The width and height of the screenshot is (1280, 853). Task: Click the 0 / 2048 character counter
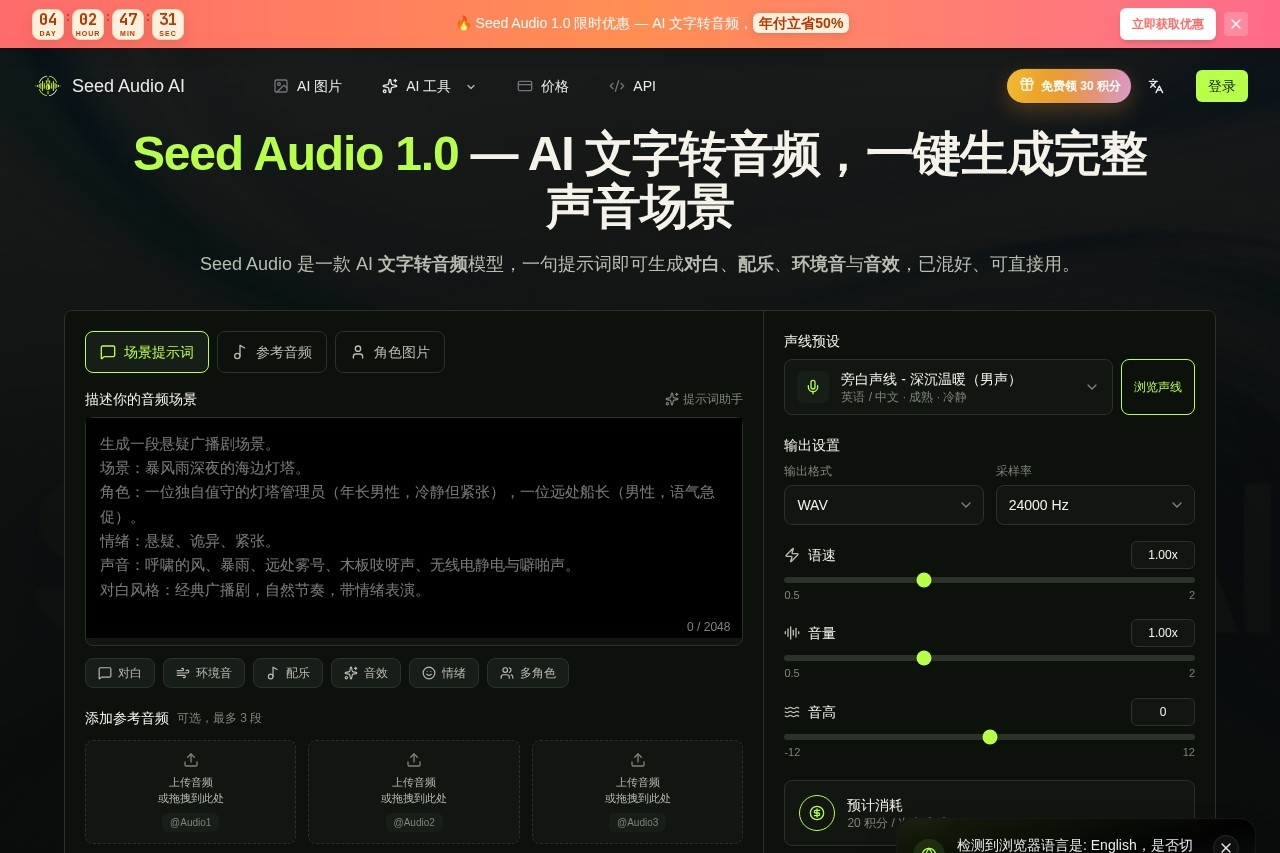click(708, 627)
